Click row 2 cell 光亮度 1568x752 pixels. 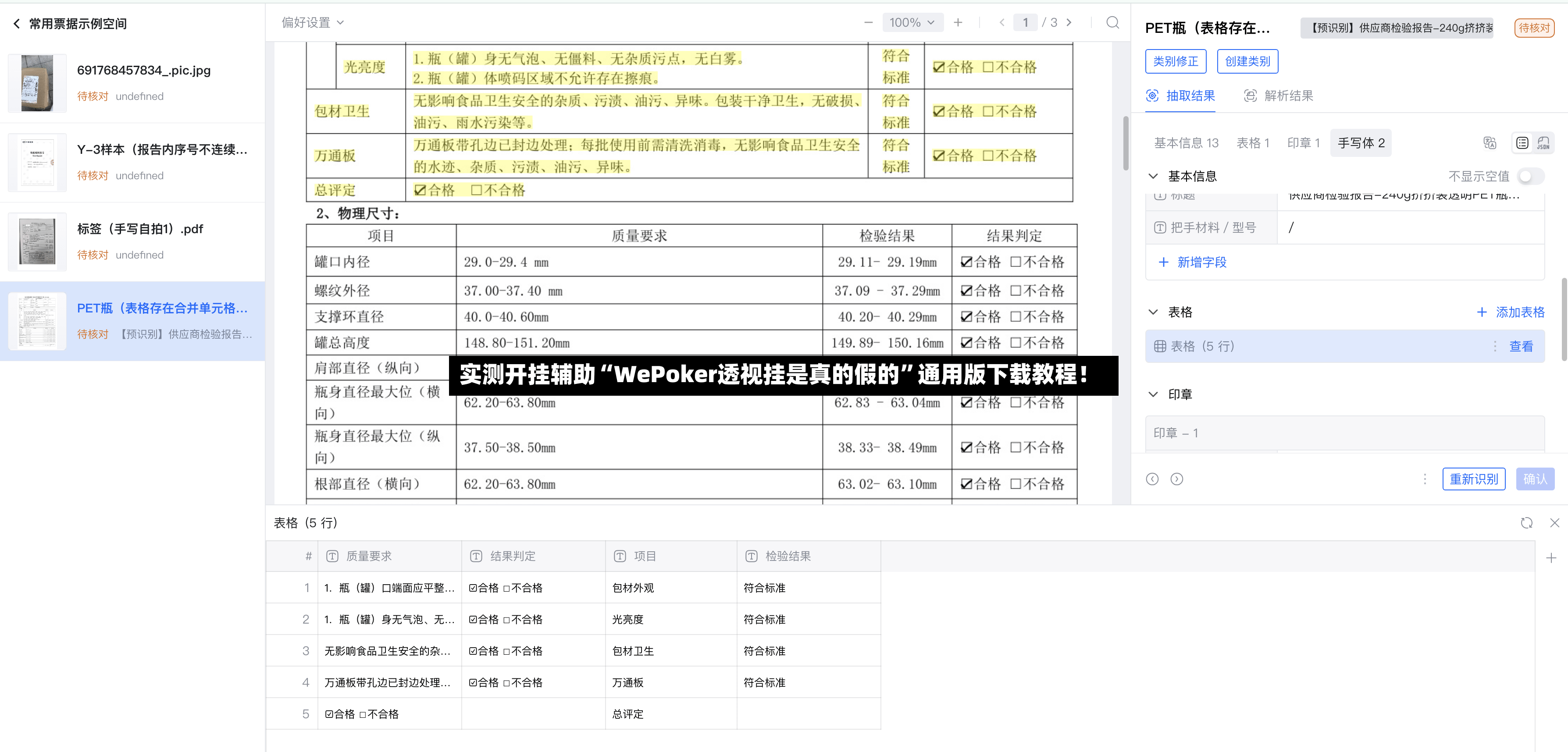(x=671, y=619)
